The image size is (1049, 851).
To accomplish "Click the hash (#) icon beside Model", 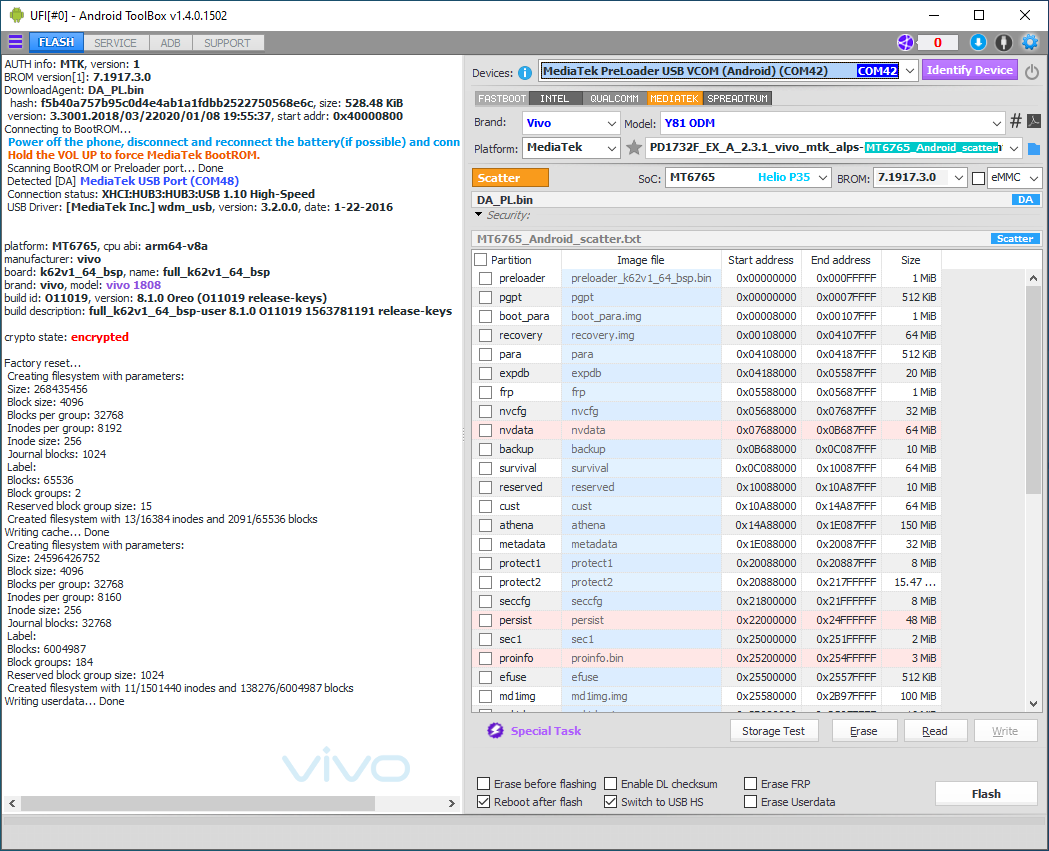I will point(1016,122).
